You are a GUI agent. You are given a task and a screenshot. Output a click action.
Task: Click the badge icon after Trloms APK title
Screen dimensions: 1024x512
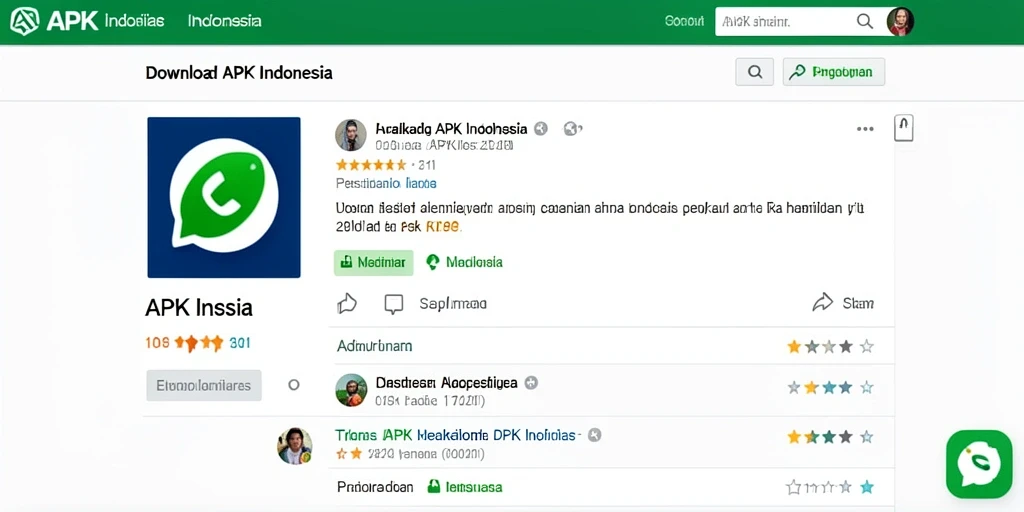(594, 435)
